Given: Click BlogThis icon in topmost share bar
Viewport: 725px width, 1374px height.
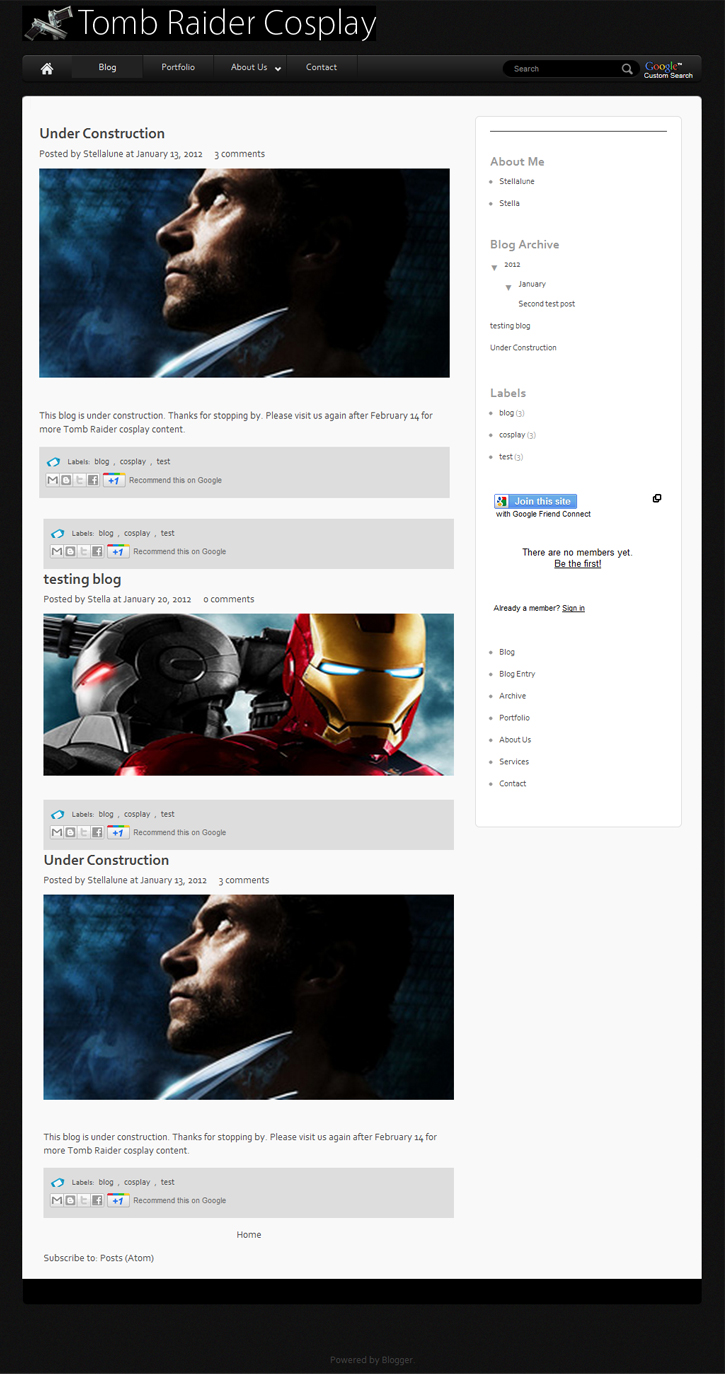Looking at the screenshot, I should [x=66, y=480].
